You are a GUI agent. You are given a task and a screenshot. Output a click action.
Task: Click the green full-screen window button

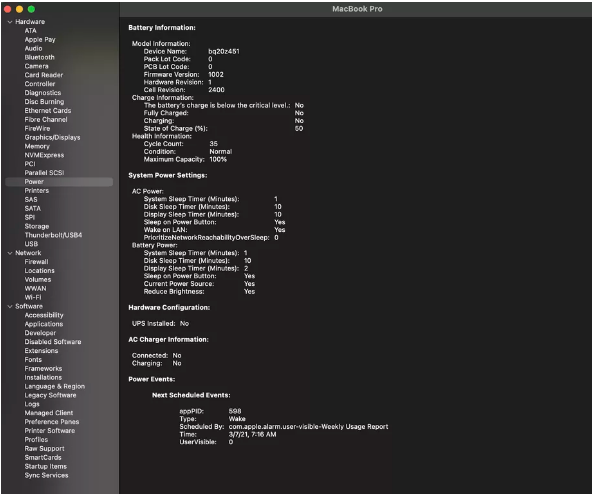coord(31,9)
